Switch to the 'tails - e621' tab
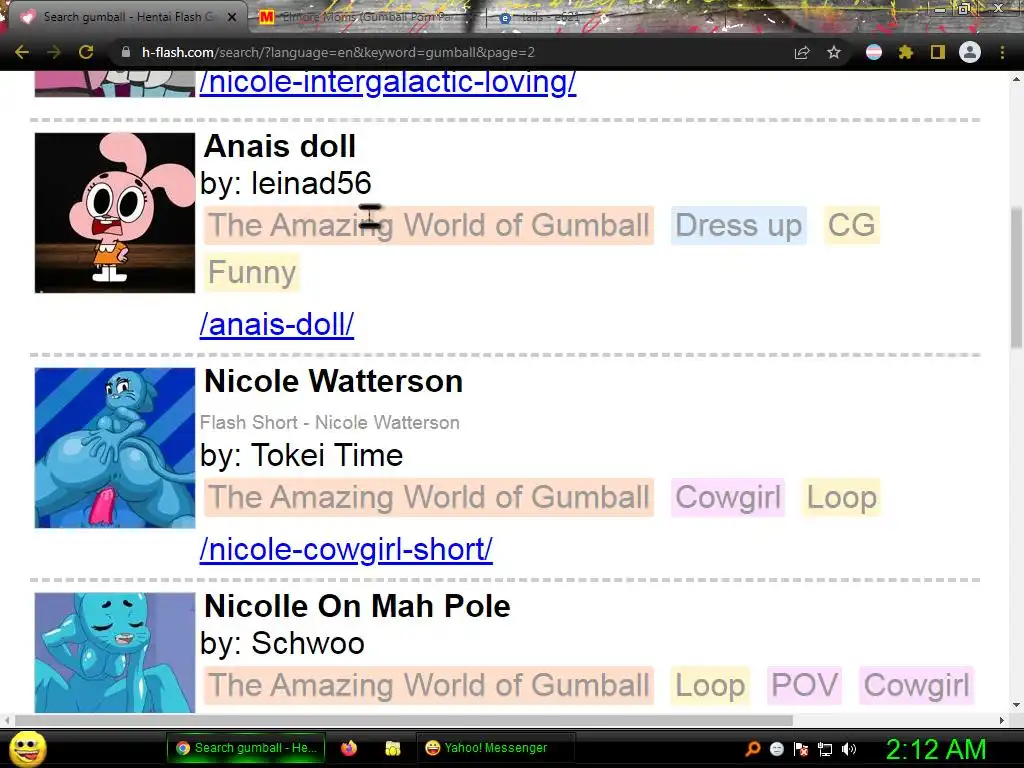This screenshot has height=768, width=1024. point(549,18)
